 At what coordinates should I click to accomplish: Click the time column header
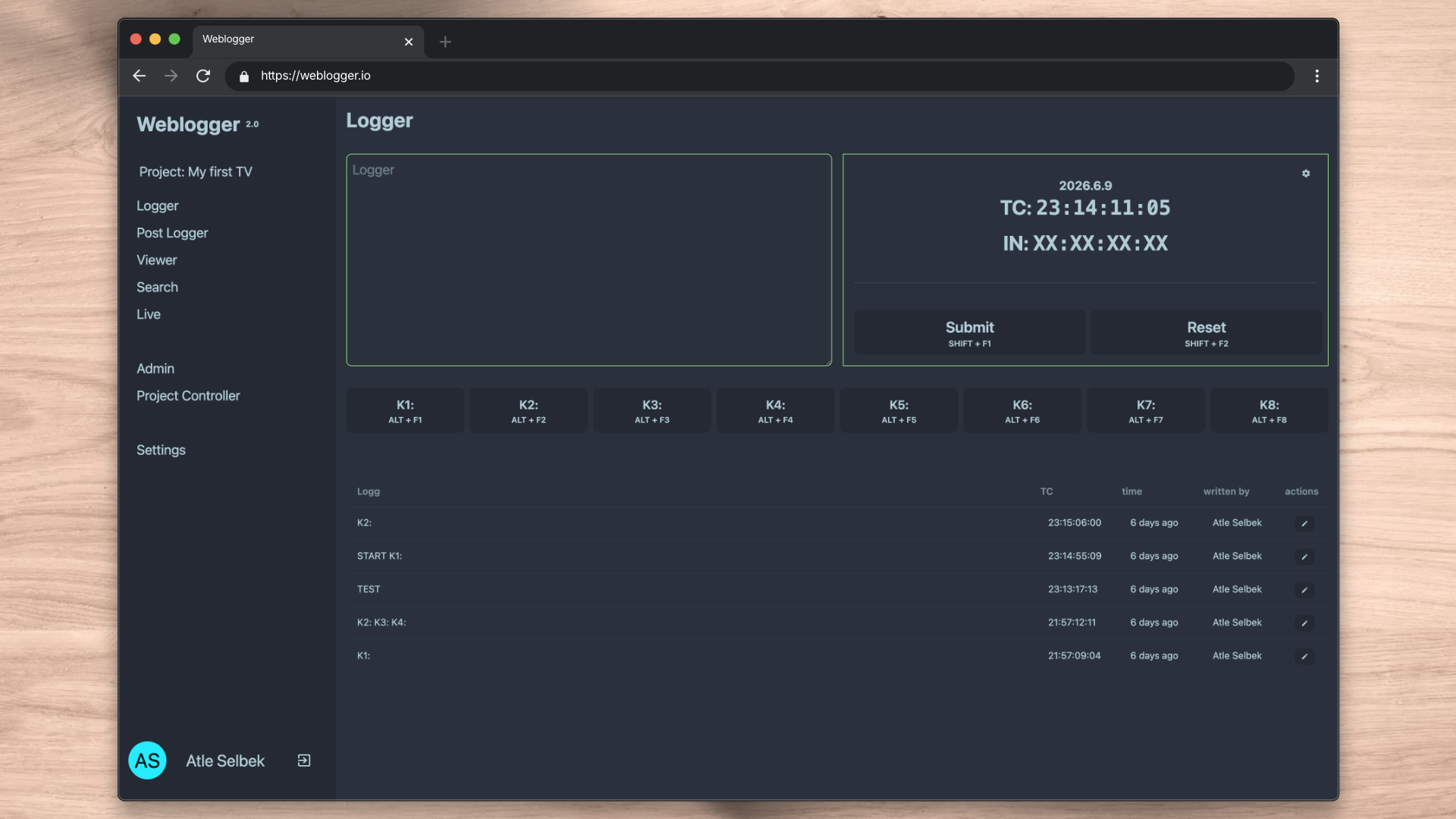tap(1132, 491)
